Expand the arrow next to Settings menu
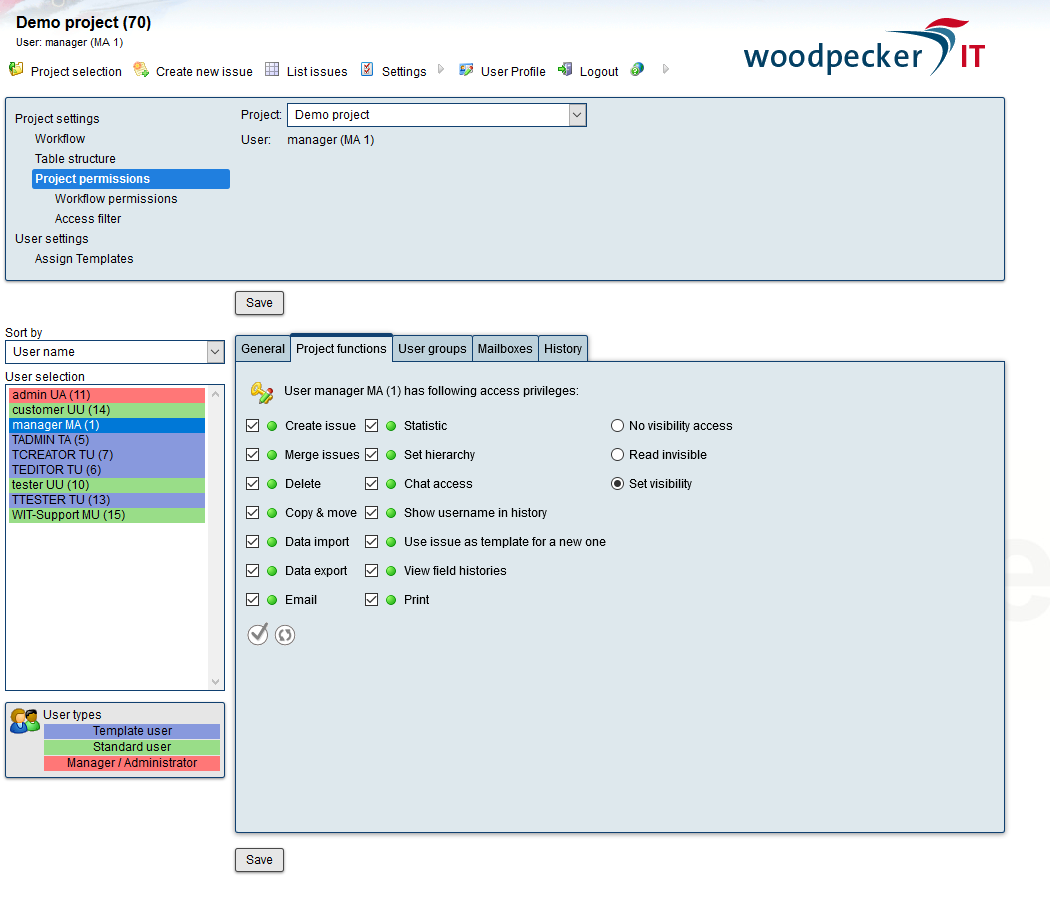Viewport: 1050px width, 899px height. coord(439,71)
